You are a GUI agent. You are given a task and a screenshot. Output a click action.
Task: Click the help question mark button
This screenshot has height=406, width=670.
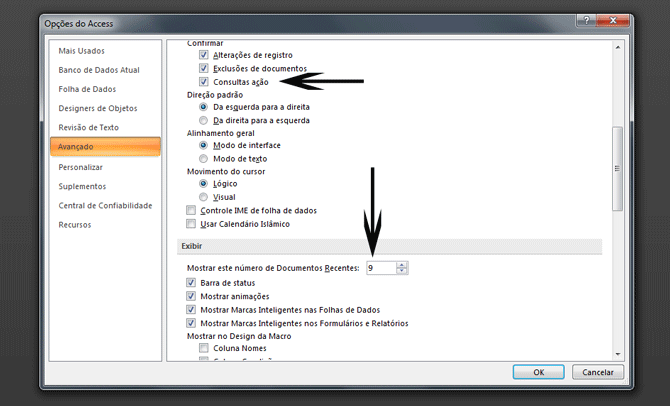[x=586, y=20]
